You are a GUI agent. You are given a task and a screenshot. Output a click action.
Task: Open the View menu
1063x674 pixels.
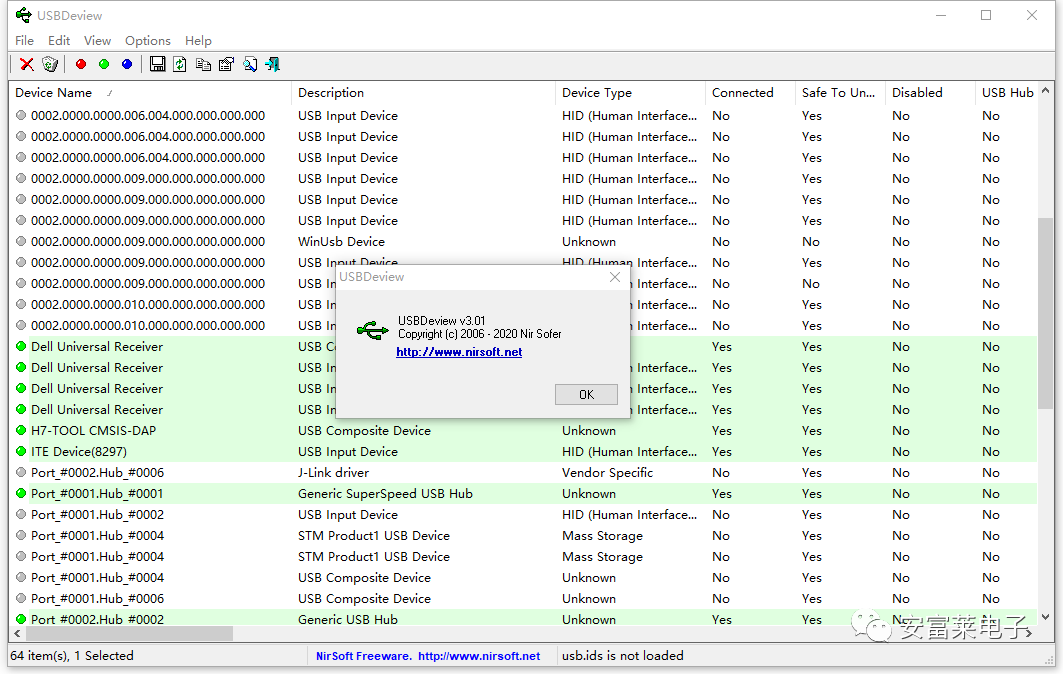(98, 41)
